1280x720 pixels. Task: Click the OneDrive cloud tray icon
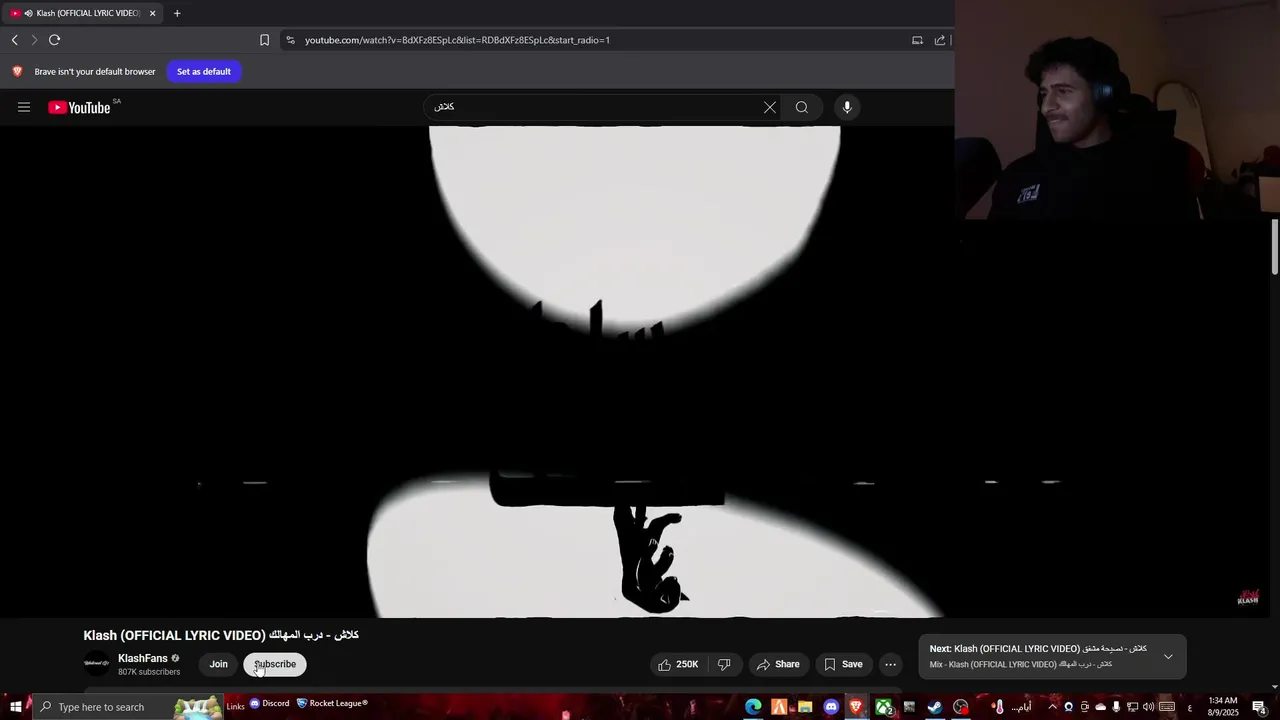[1100, 707]
